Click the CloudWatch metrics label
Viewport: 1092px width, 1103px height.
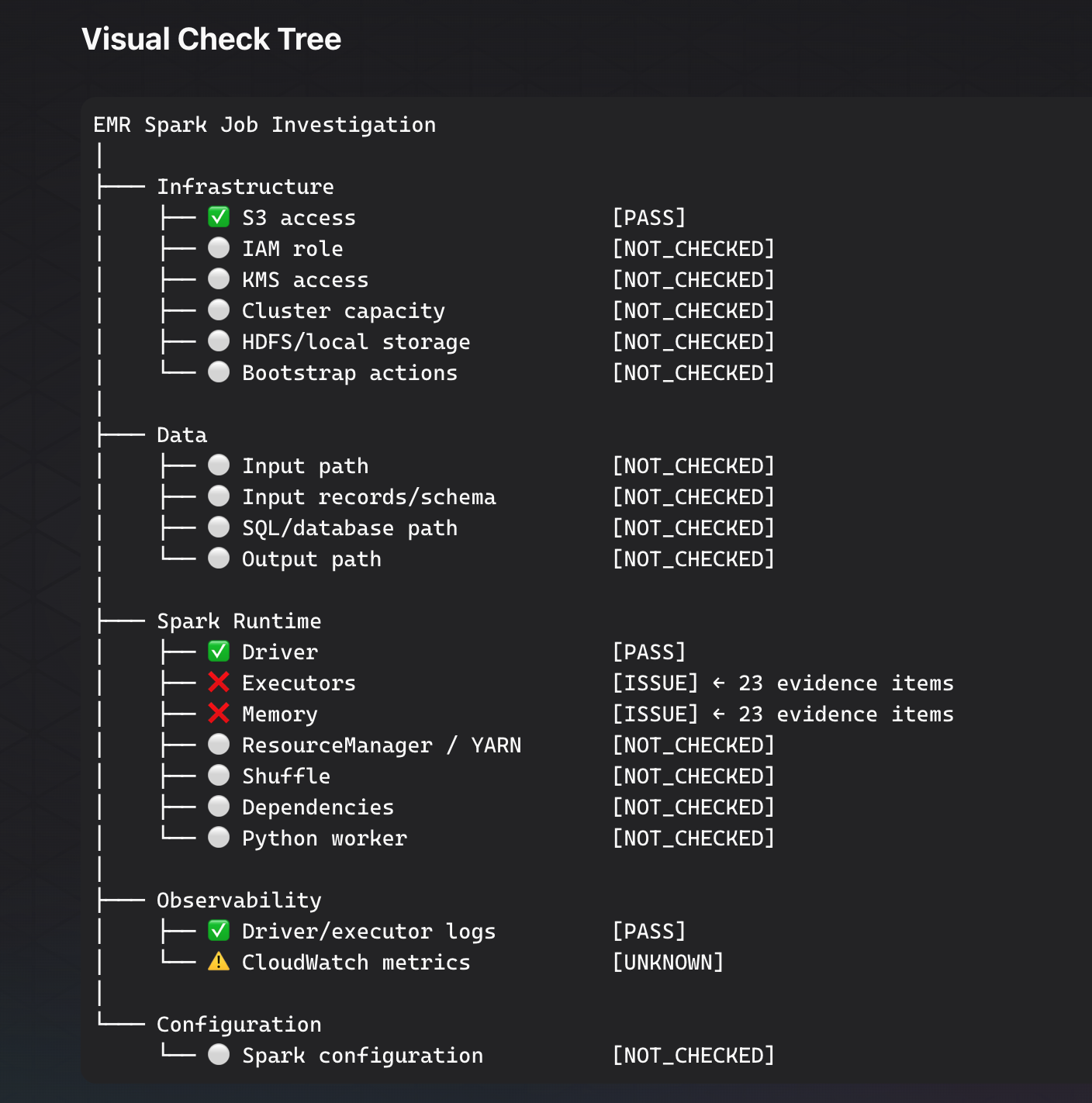356,963
